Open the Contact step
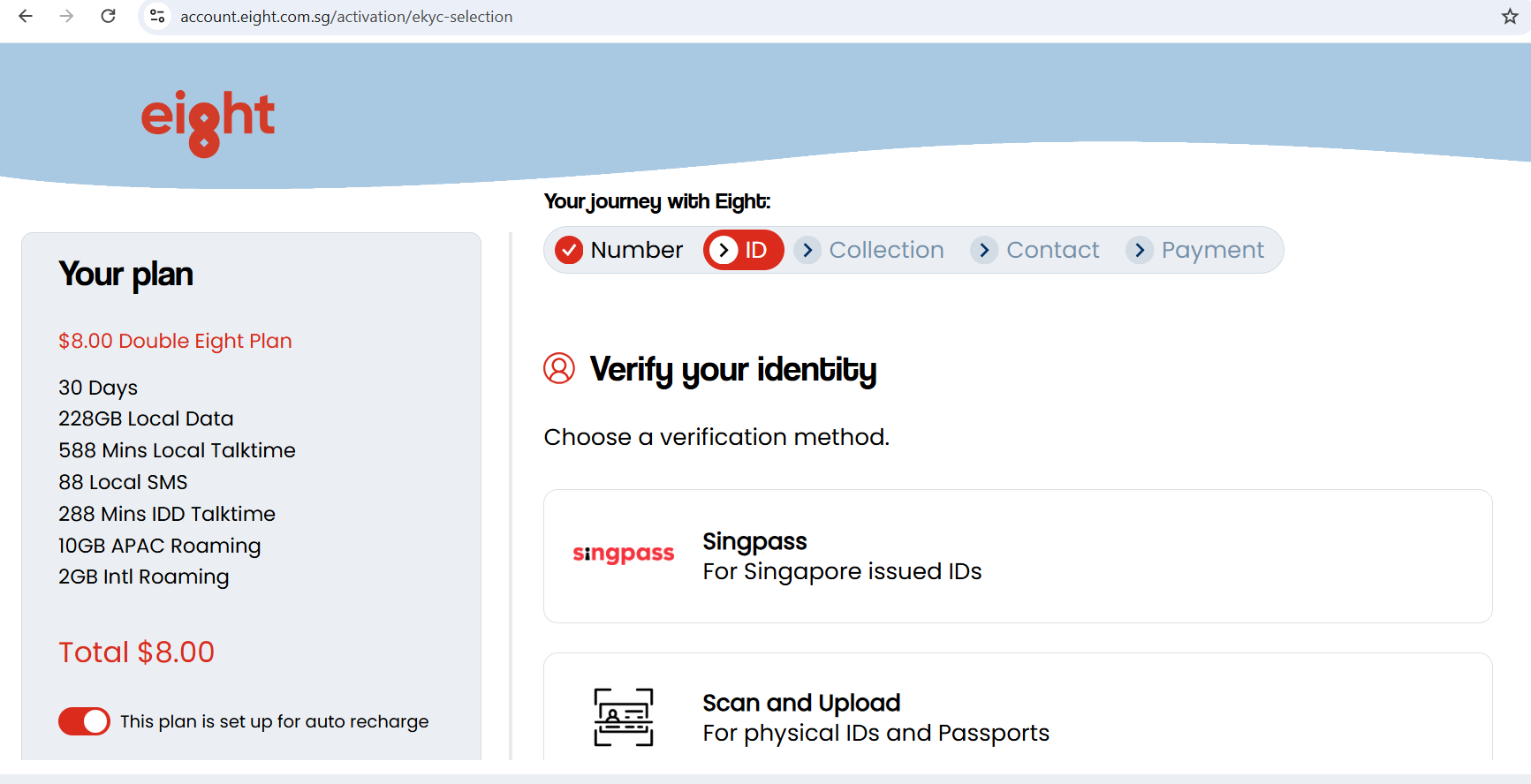1531x784 pixels. (1035, 250)
